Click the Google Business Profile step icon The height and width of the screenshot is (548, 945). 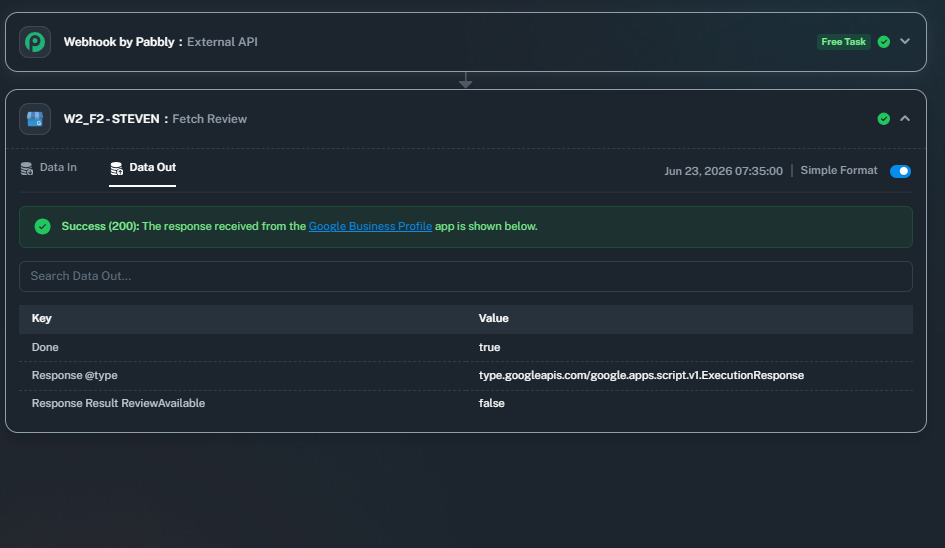35,119
